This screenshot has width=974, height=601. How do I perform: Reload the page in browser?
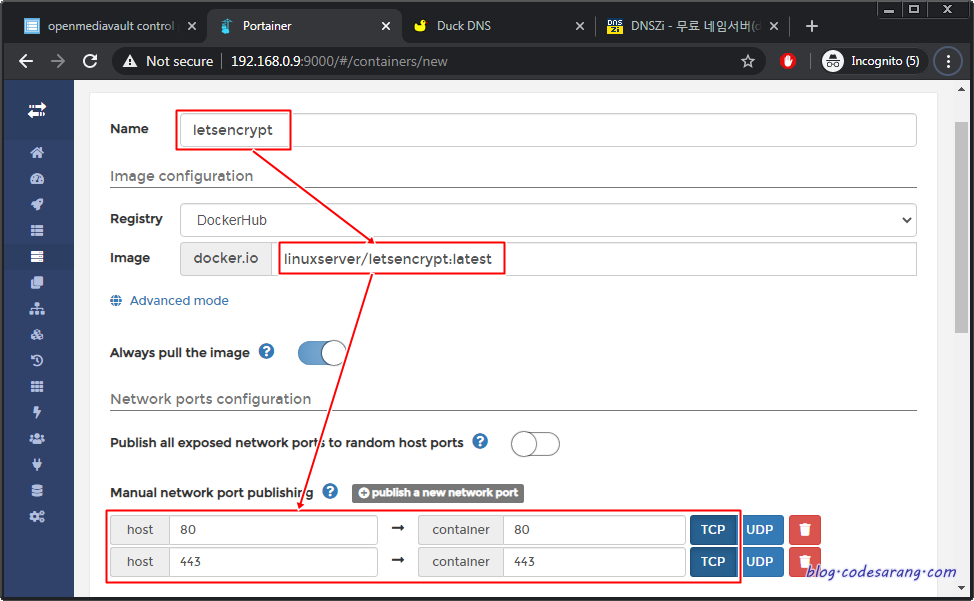[90, 61]
